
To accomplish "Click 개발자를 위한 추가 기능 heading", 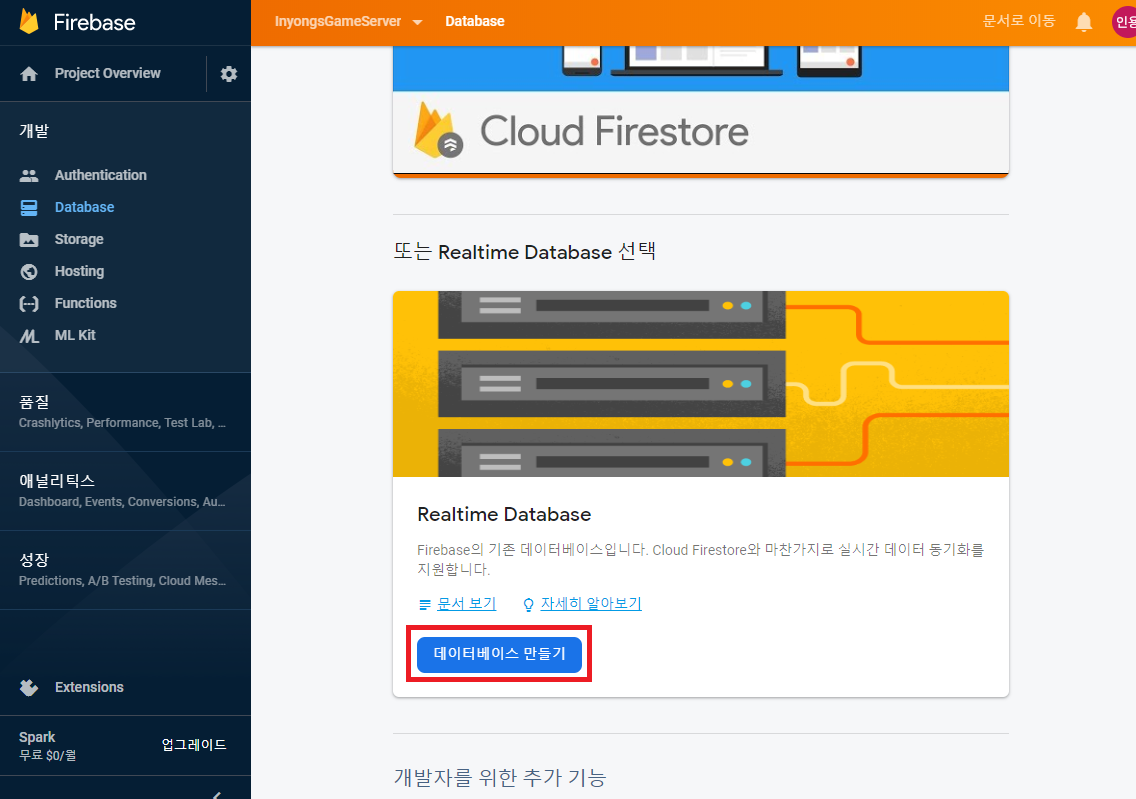I will pyautogui.click(x=500, y=778).
